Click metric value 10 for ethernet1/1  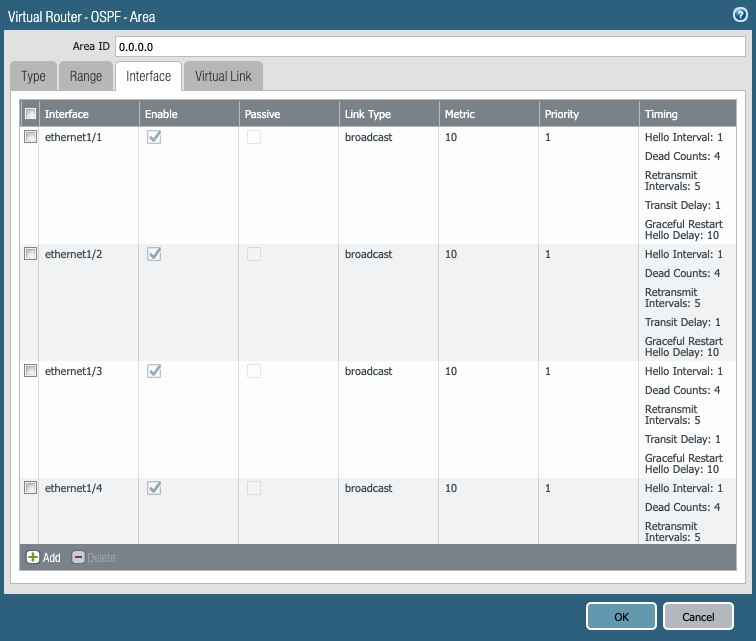(x=451, y=137)
